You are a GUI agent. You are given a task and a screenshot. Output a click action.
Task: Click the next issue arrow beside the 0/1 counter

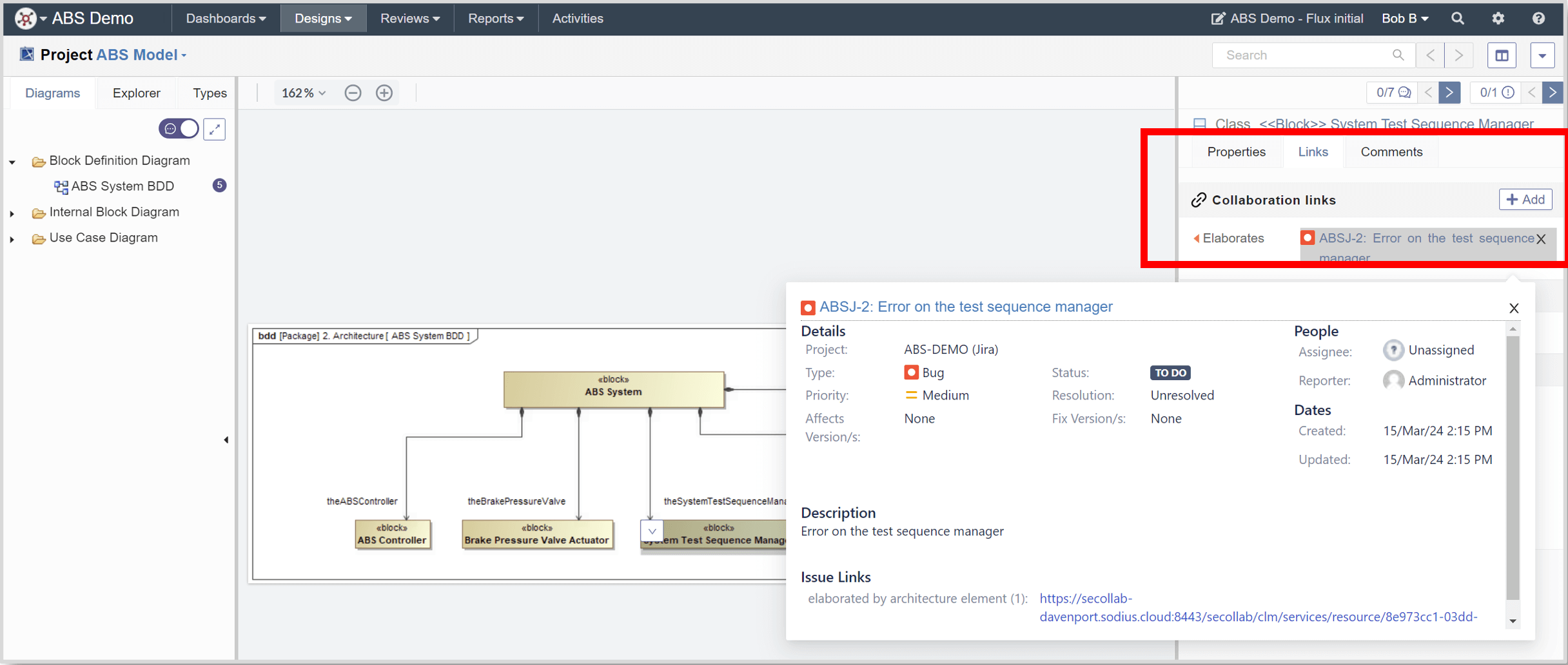point(1553,92)
